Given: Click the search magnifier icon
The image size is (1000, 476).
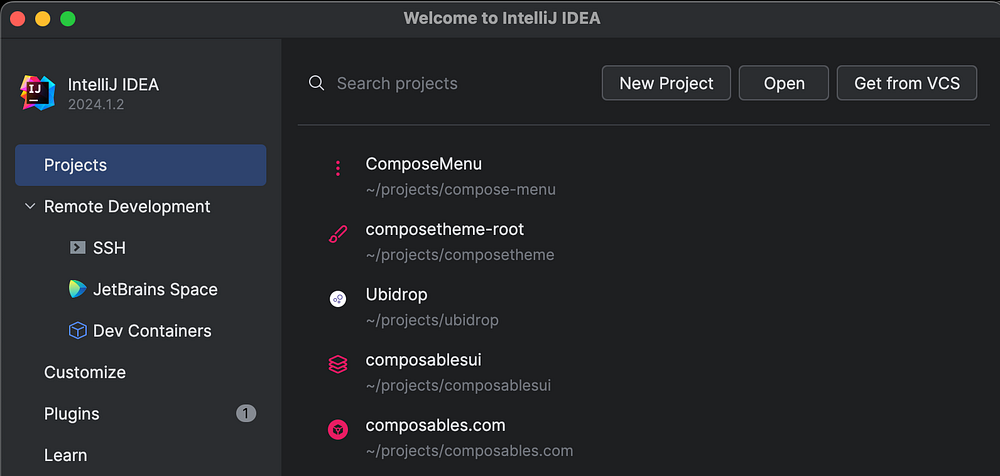Looking at the screenshot, I should click(317, 83).
